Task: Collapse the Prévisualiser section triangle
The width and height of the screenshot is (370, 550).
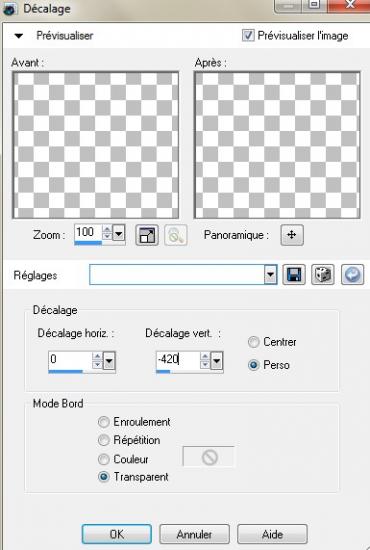Action: tap(19, 36)
